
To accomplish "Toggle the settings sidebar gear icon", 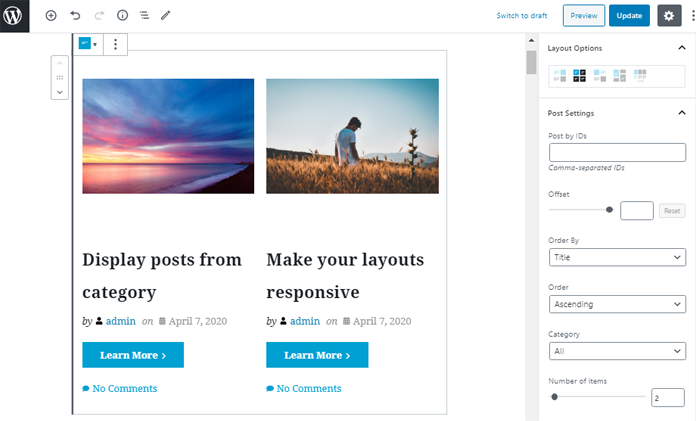I will [669, 16].
